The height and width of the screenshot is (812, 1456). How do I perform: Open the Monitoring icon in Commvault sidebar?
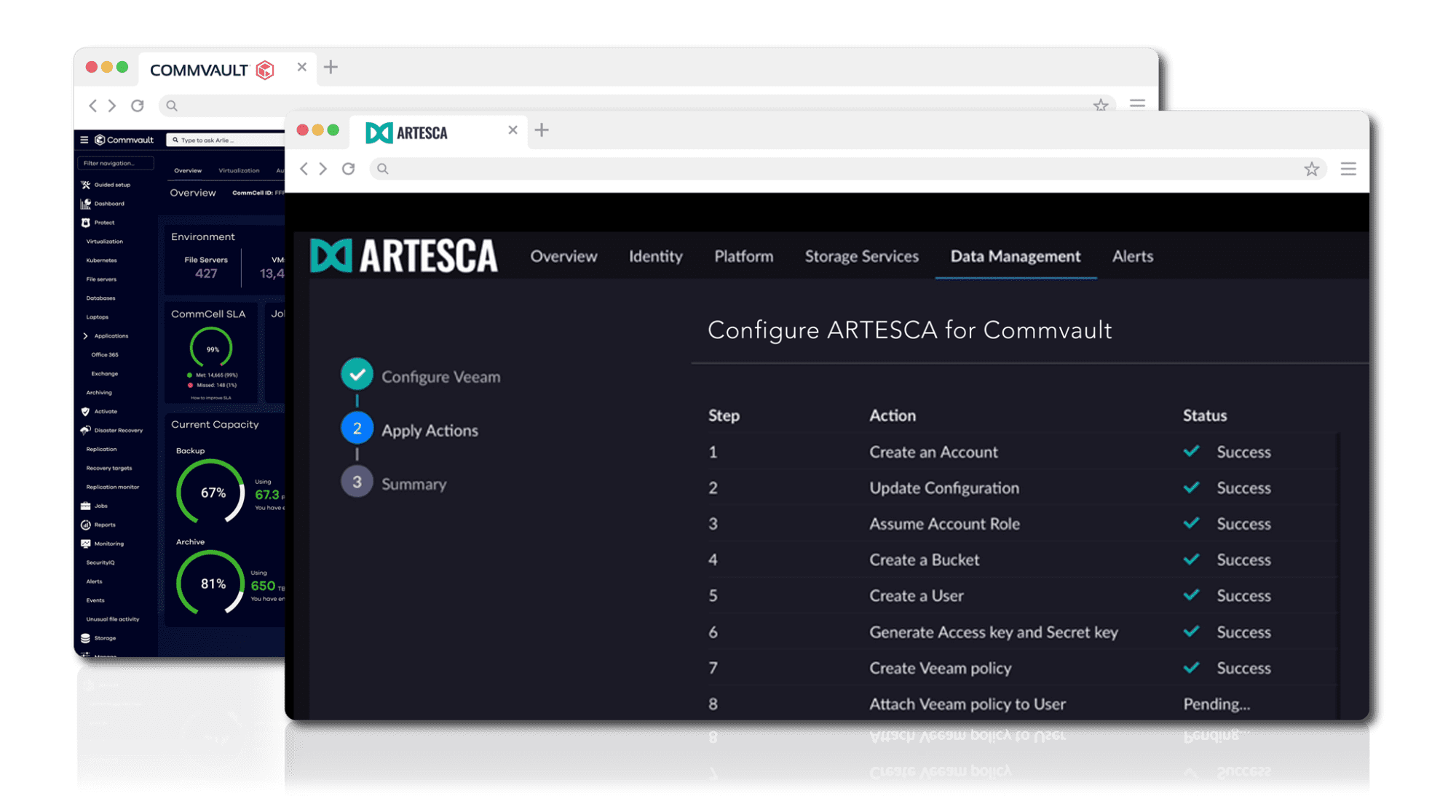click(86, 544)
